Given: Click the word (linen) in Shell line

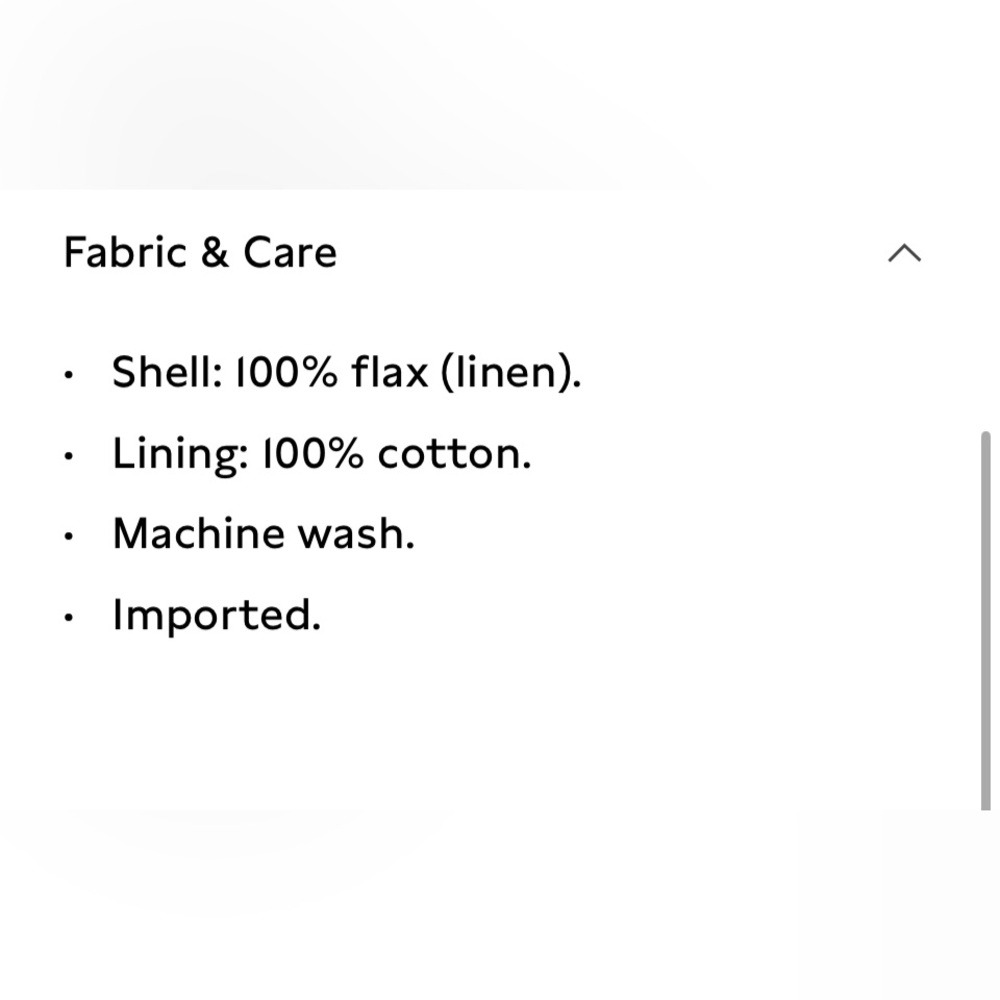Looking at the screenshot, I should pyautogui.click(x=511, y=372).
